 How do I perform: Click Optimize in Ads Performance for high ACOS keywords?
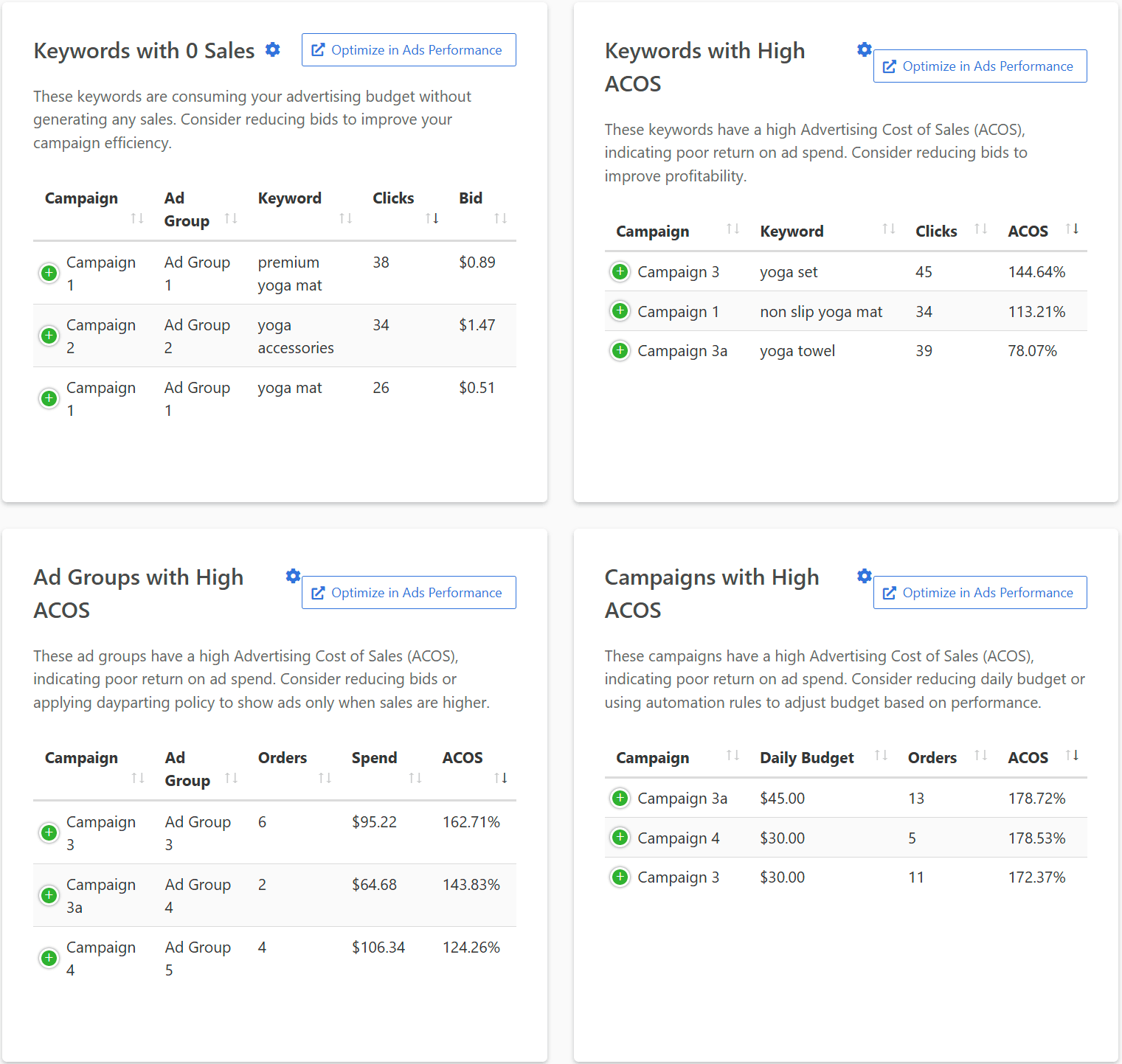click(979, 66)
